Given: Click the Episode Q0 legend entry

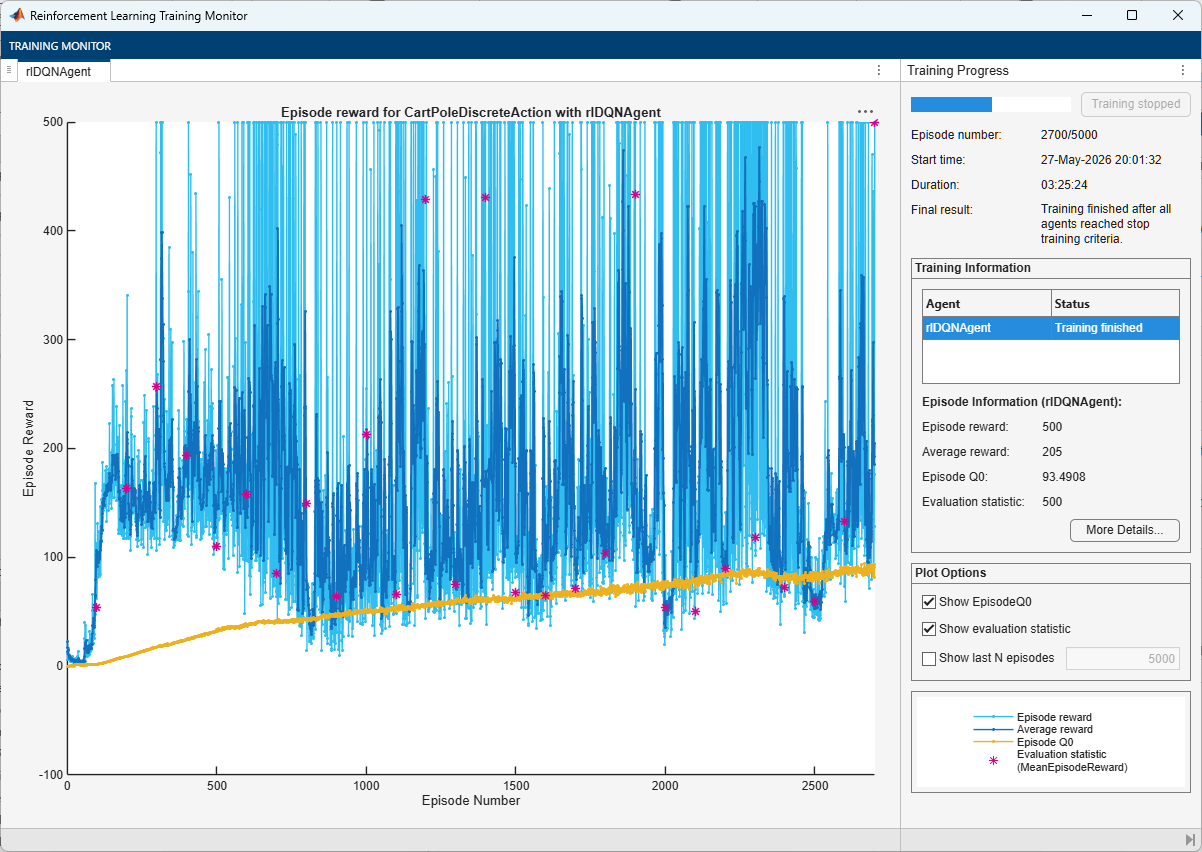Looking at the screenshot, I should pos(1024,742).
